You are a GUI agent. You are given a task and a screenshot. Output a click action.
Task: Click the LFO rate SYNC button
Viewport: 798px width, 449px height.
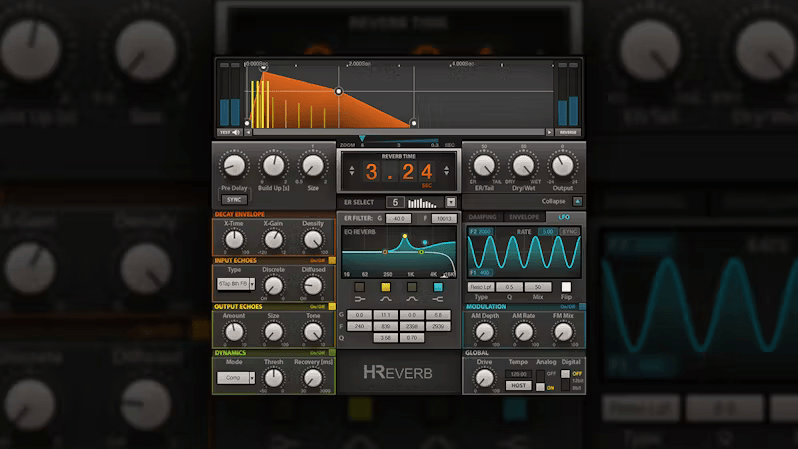569,232
